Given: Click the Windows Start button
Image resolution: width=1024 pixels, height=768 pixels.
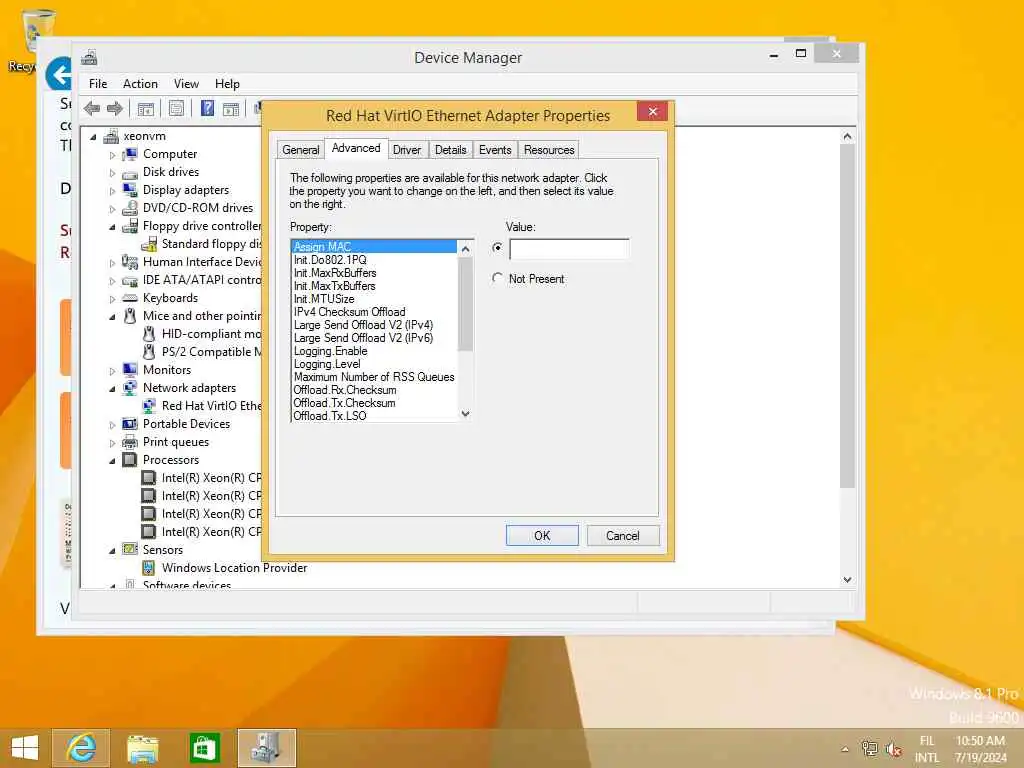Looking at the screenshot, I should [25, 748].
